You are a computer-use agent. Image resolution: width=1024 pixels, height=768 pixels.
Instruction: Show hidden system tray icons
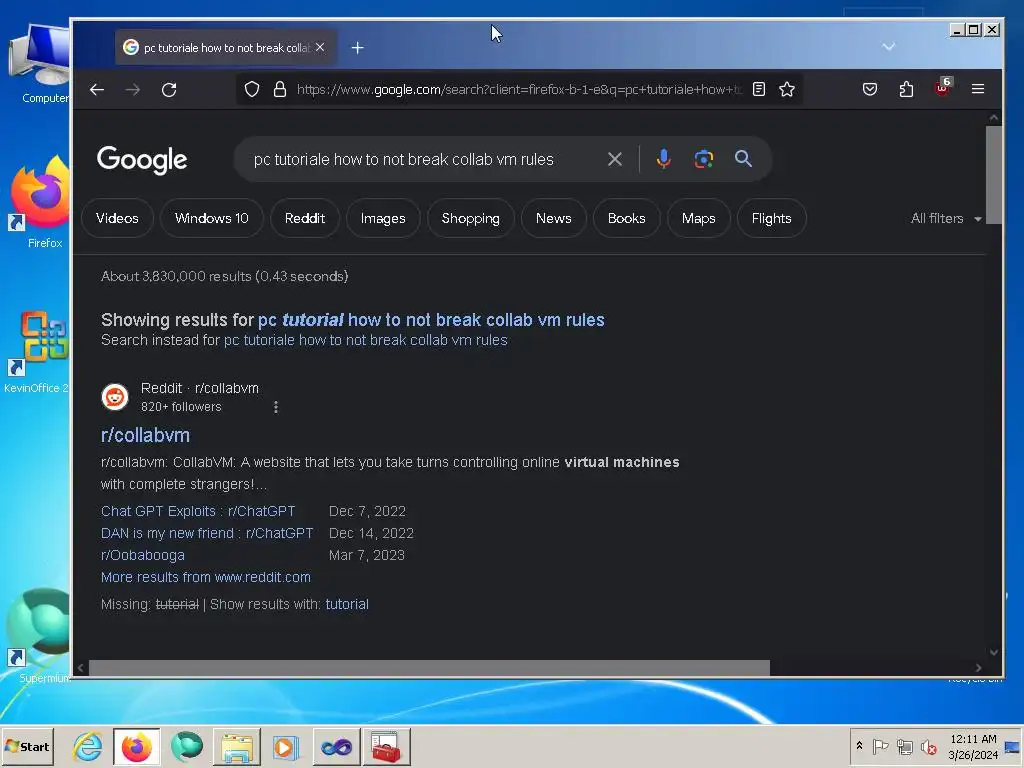[x=859, y=746]
